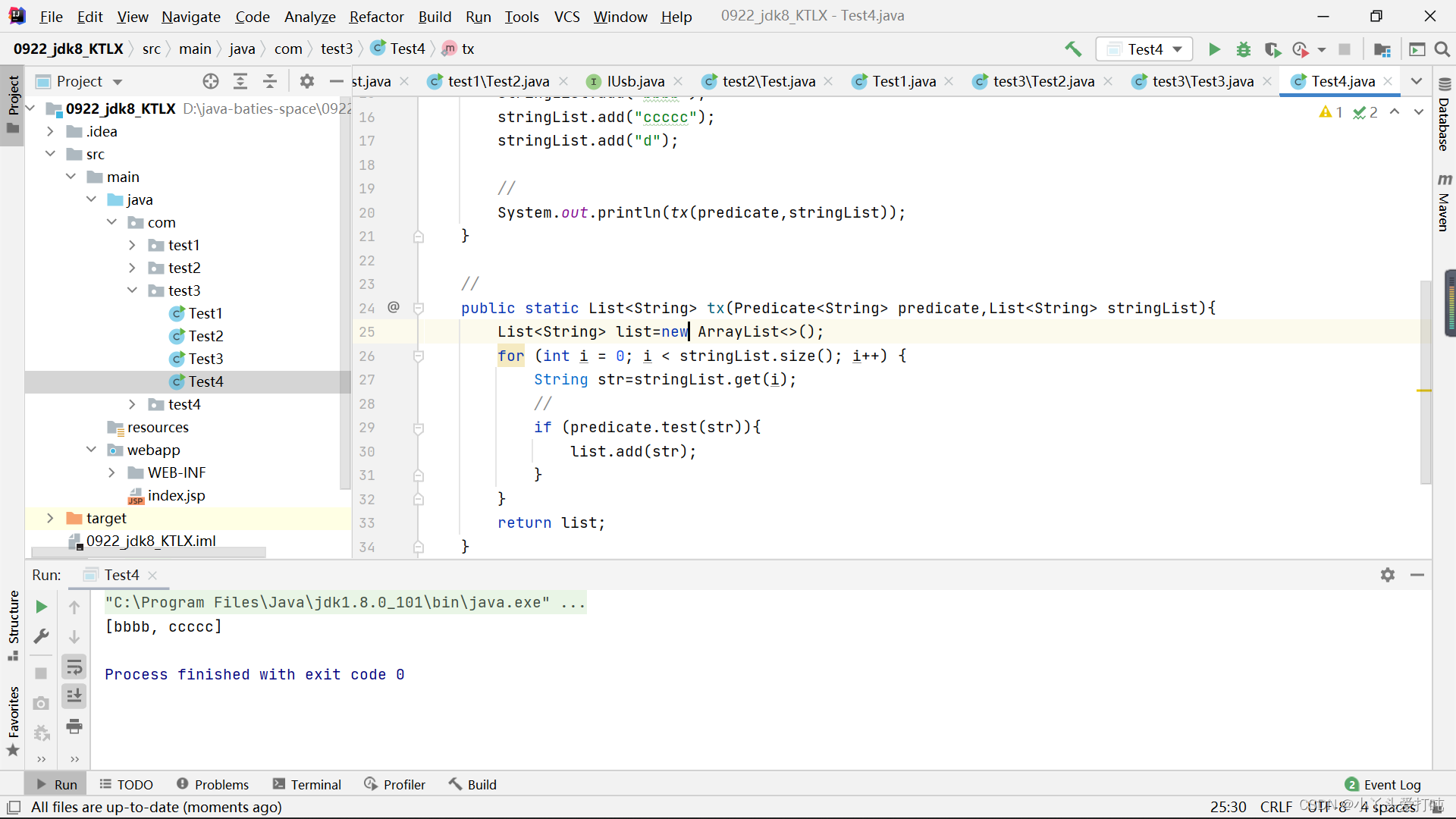The image size is (1456, 819).
Task: Click the up arrow in Run console
Action: pos(74,607)
